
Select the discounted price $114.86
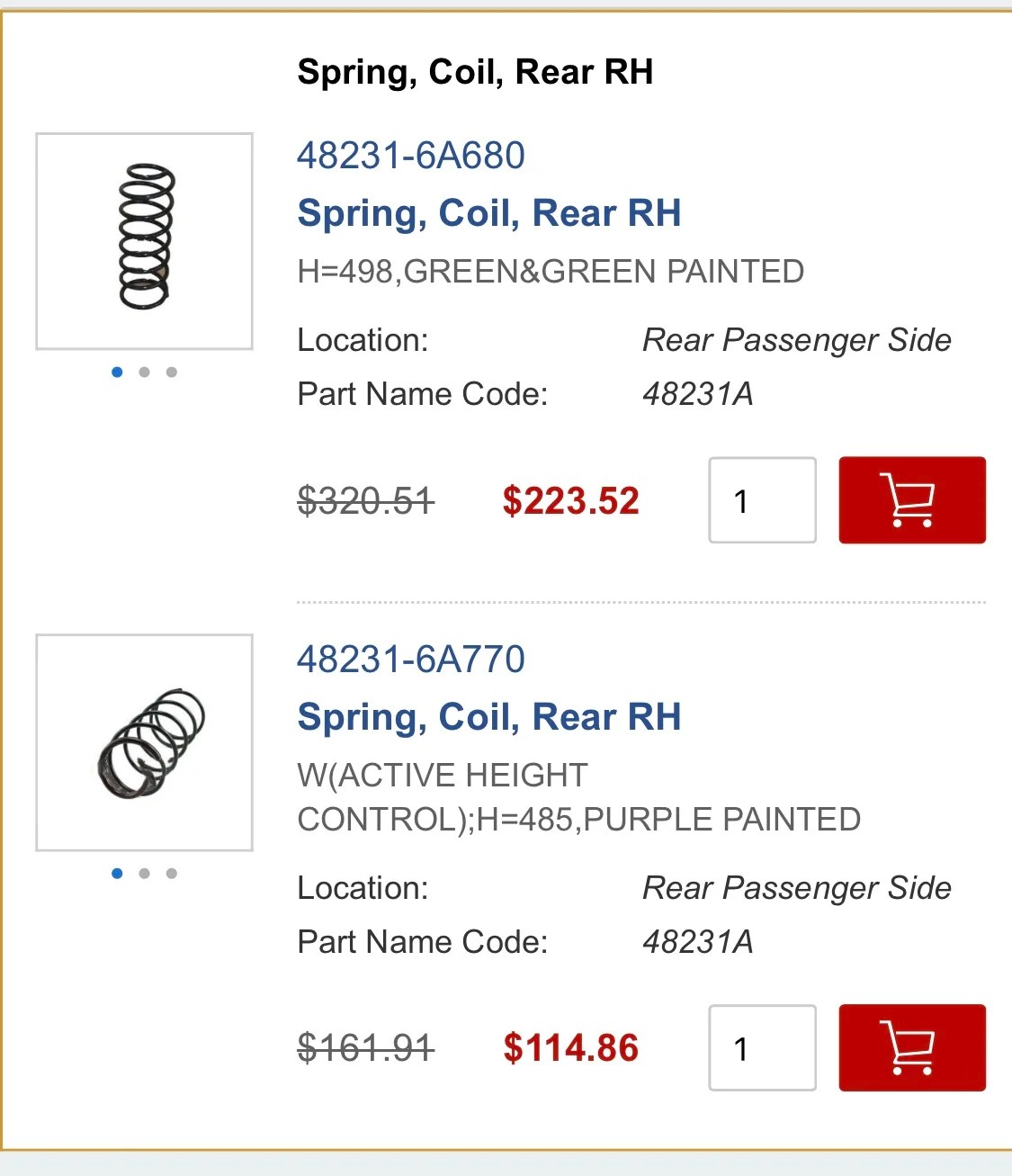click(570, 1048)
